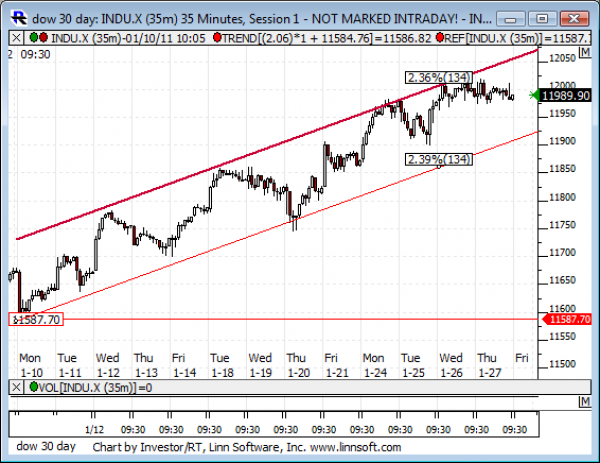Screen dimensions: 600x463
Task: Click the green star next to 11989.90
Action: pos(533,95)
